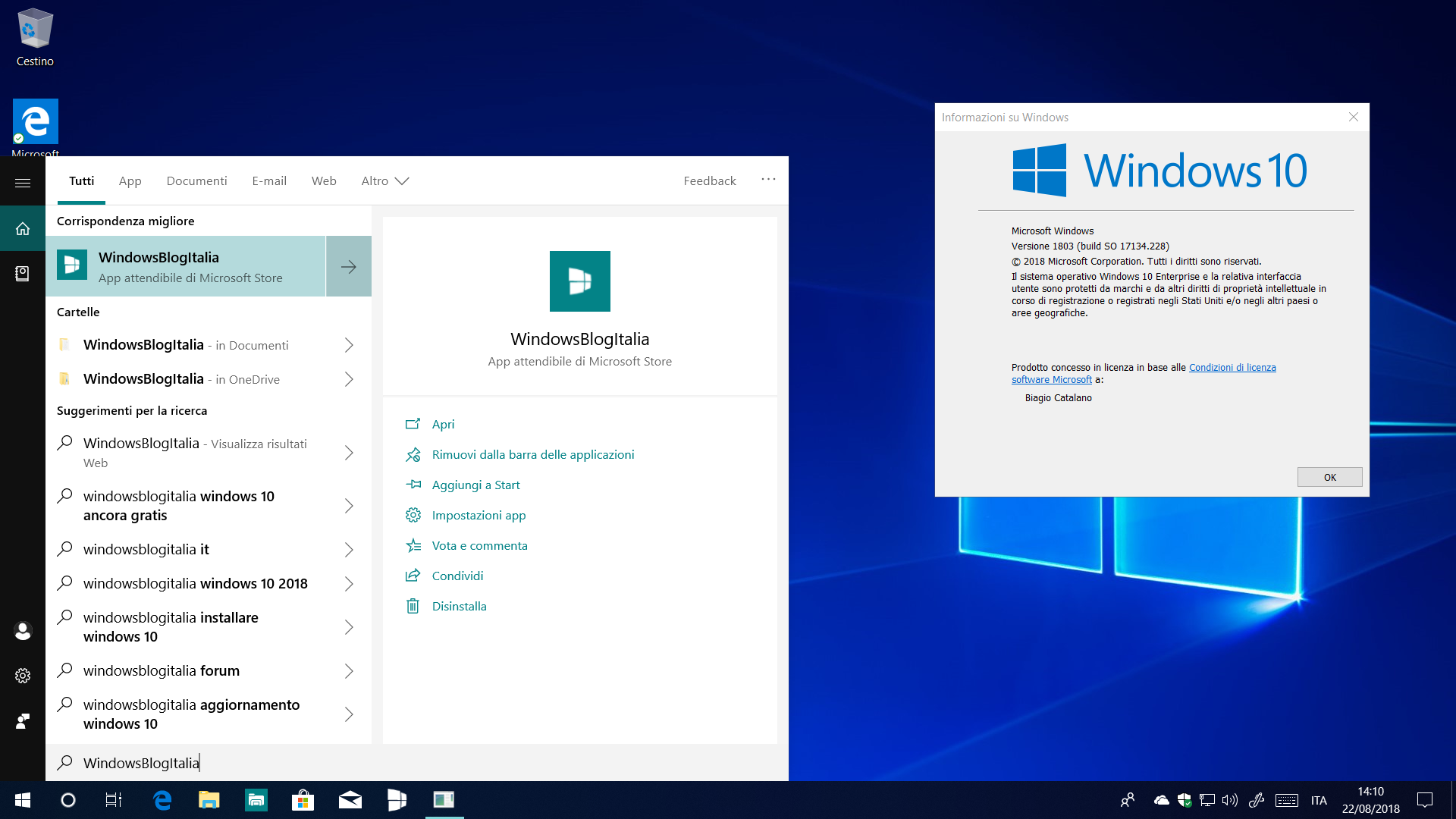The width and height of the screenshot is (1456, 819).
Task: Open the People icon in system tray
Action: point(1128,800)
